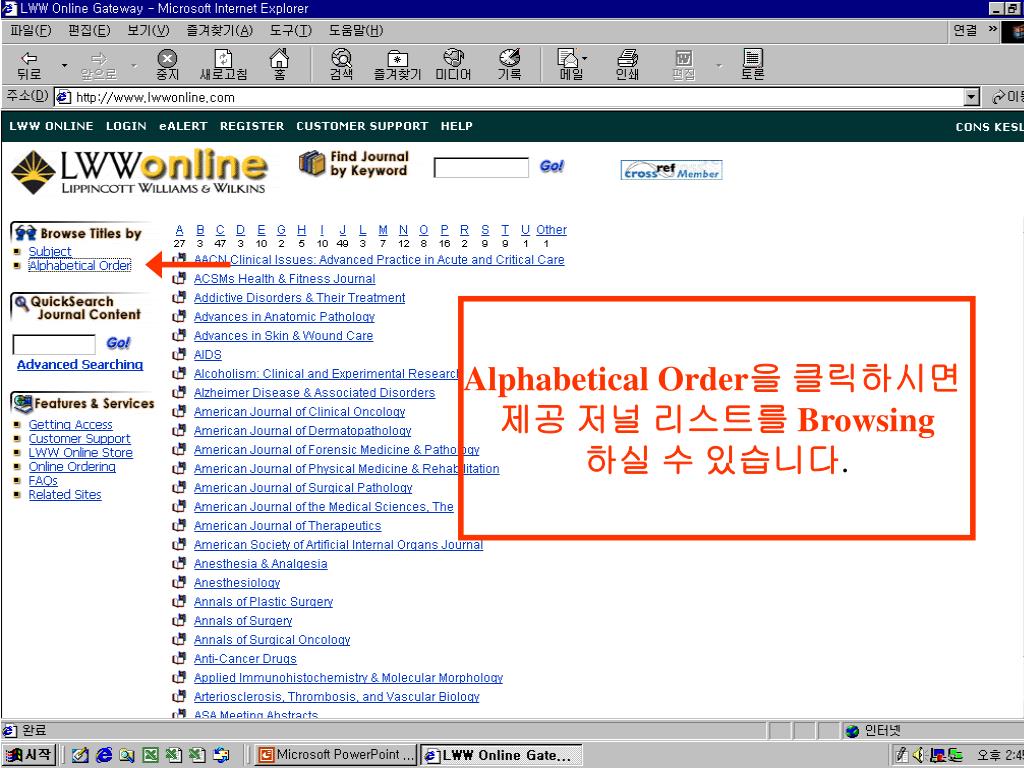Click the volume speaker icon in system tray
This screenshot has width=1024, height=768.
click(919, 755)
